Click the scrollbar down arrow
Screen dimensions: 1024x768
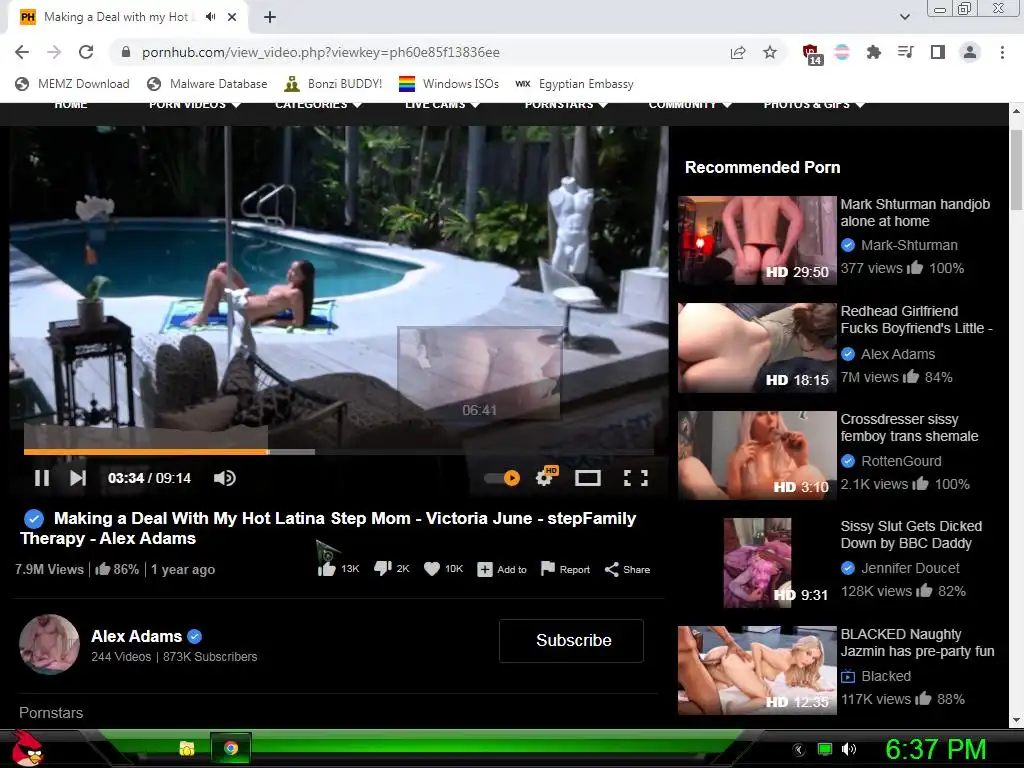pyautogui.click(x=1016, y=720)
